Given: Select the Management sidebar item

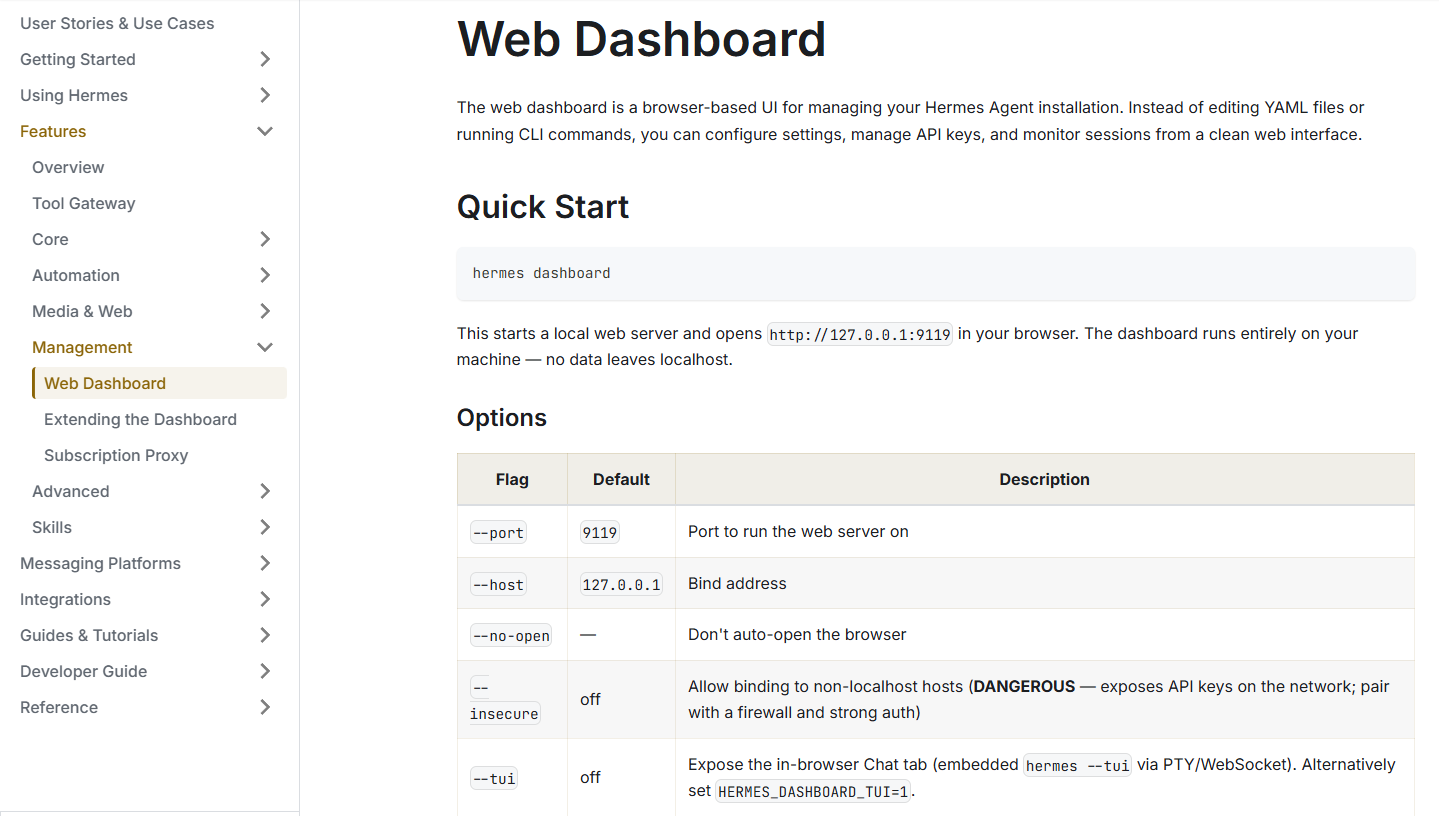Looking at the screenshot, I should pyautogui.click(x=82, y=347).
